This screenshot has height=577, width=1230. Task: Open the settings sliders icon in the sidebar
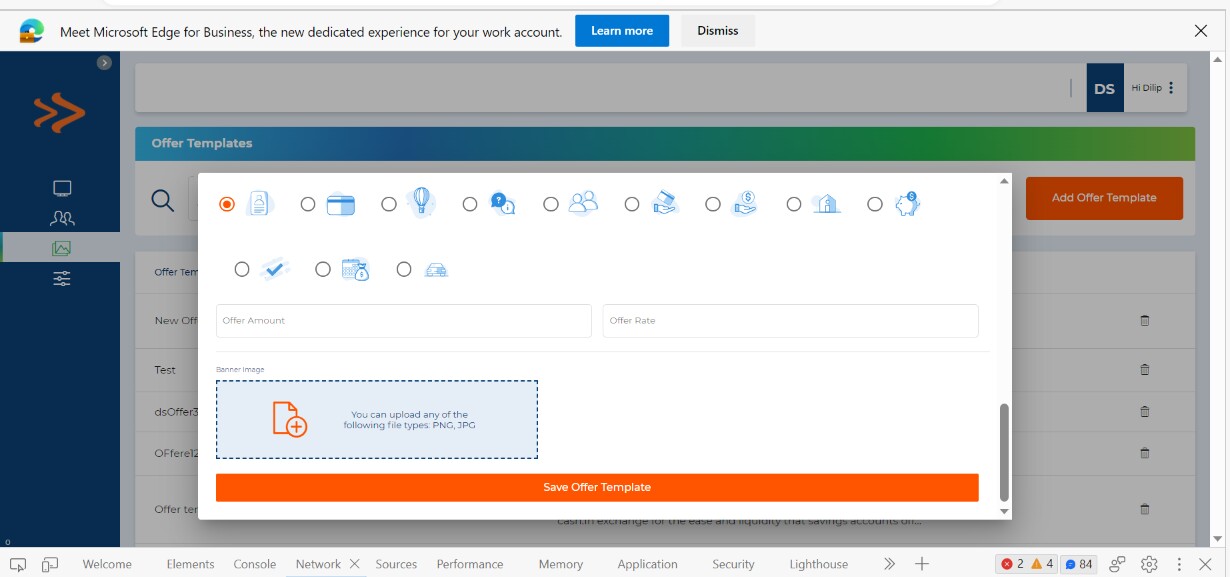pyautogui.click(x=61, y=278)
